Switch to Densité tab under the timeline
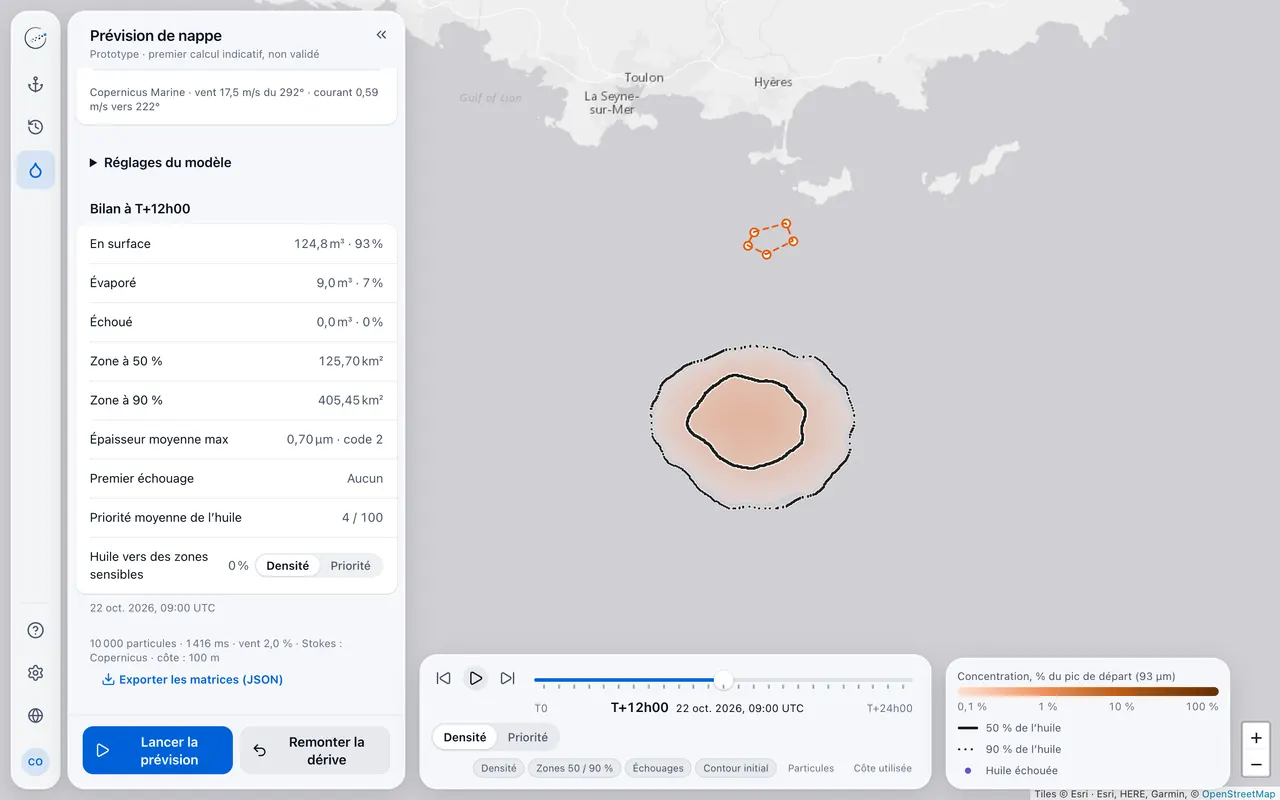Screen dimensions: 1280x800 click(465, 738)
